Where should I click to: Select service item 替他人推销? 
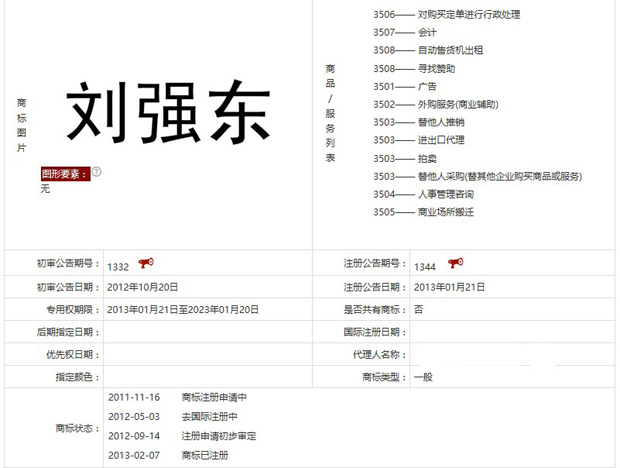pos(419,122)
